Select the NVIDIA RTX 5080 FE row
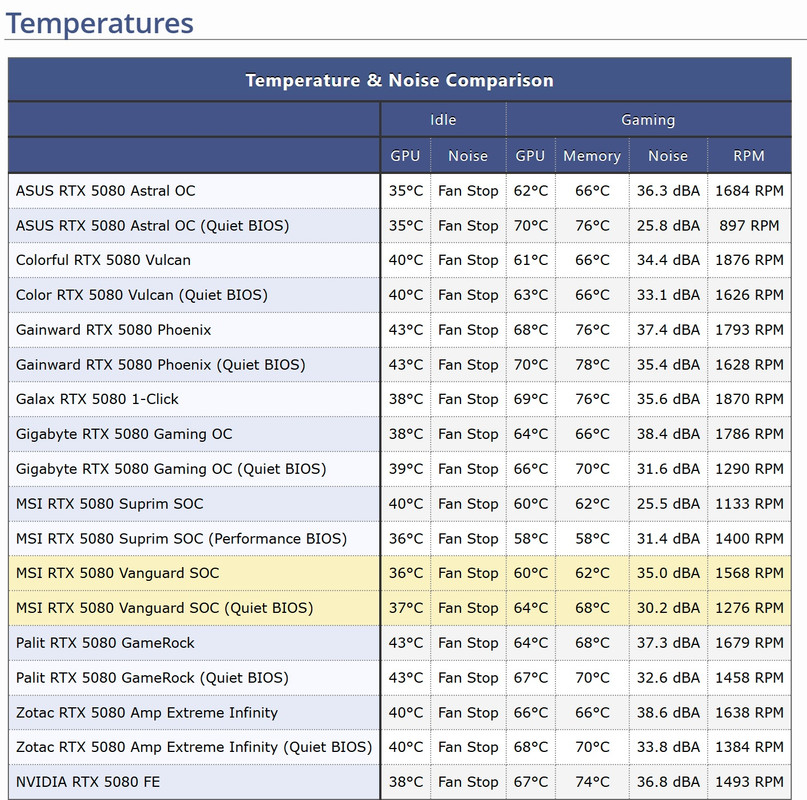The height and width of the screenshot is (800, 807). [399, 782]
